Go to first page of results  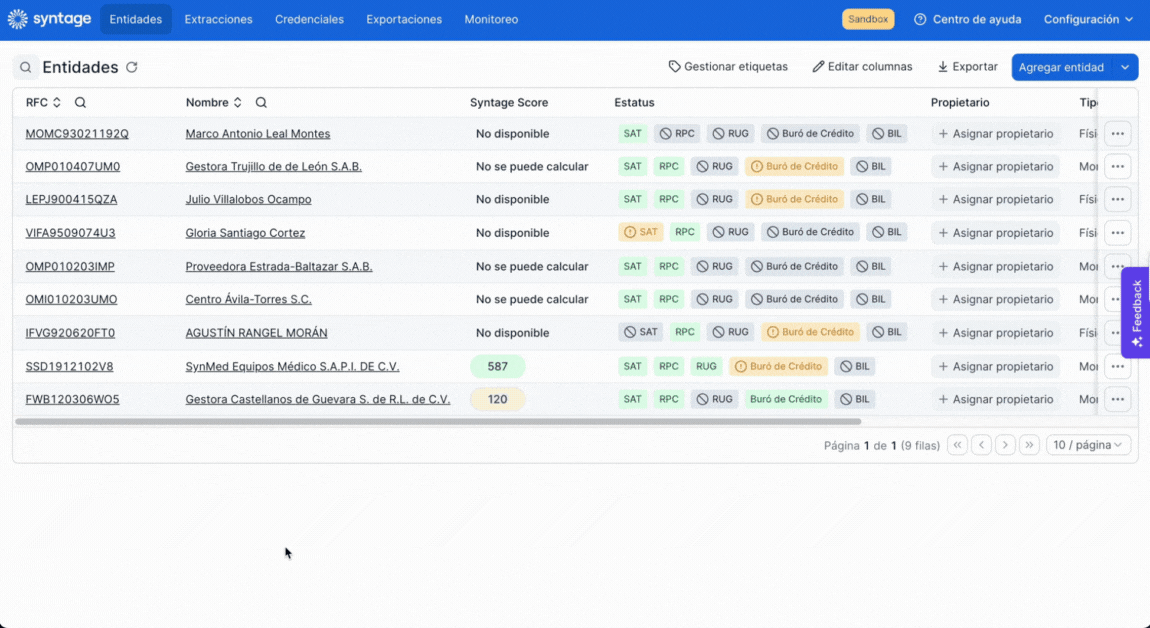pos(957,445)
